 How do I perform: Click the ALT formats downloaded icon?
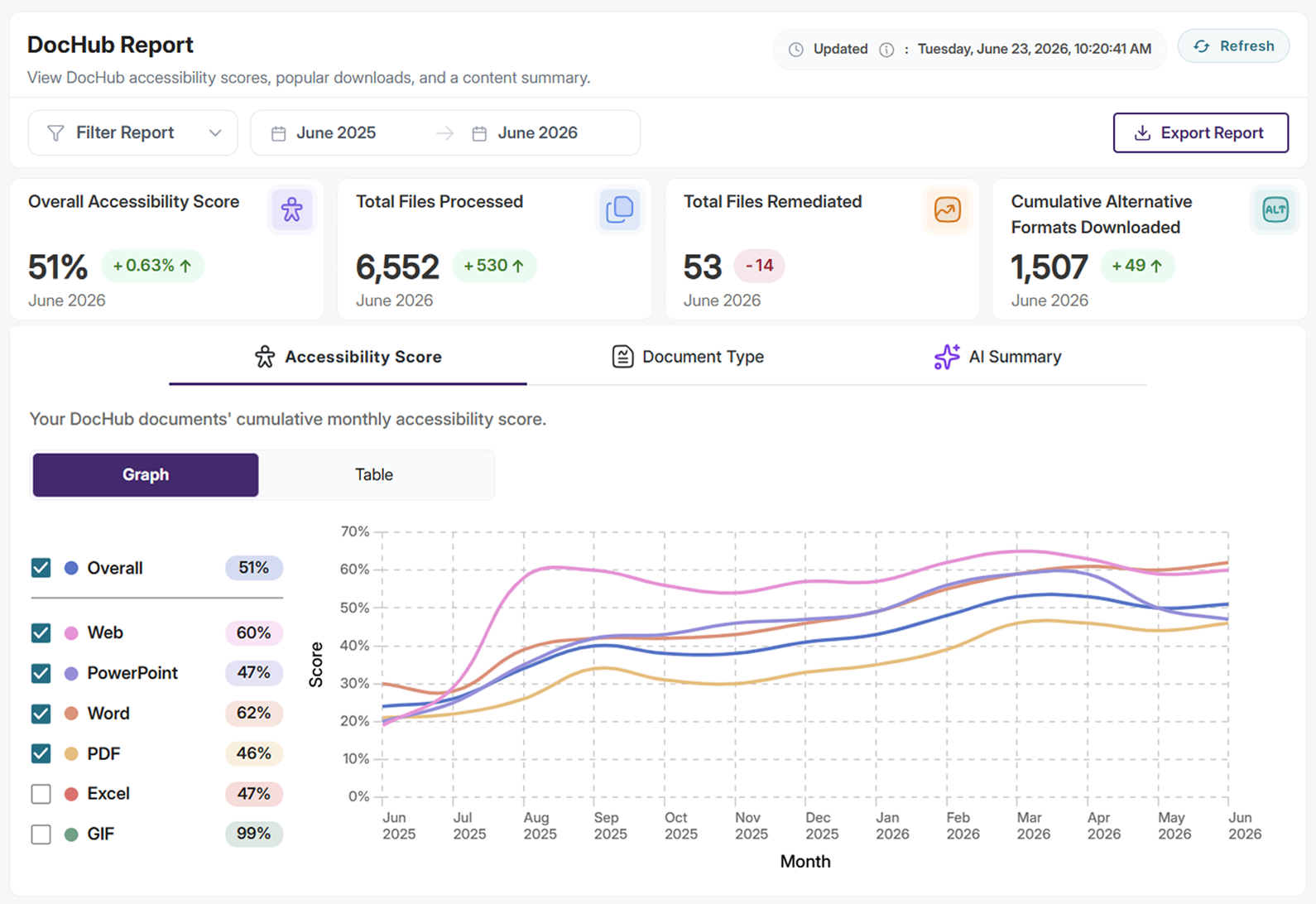tap(1275, 209)
